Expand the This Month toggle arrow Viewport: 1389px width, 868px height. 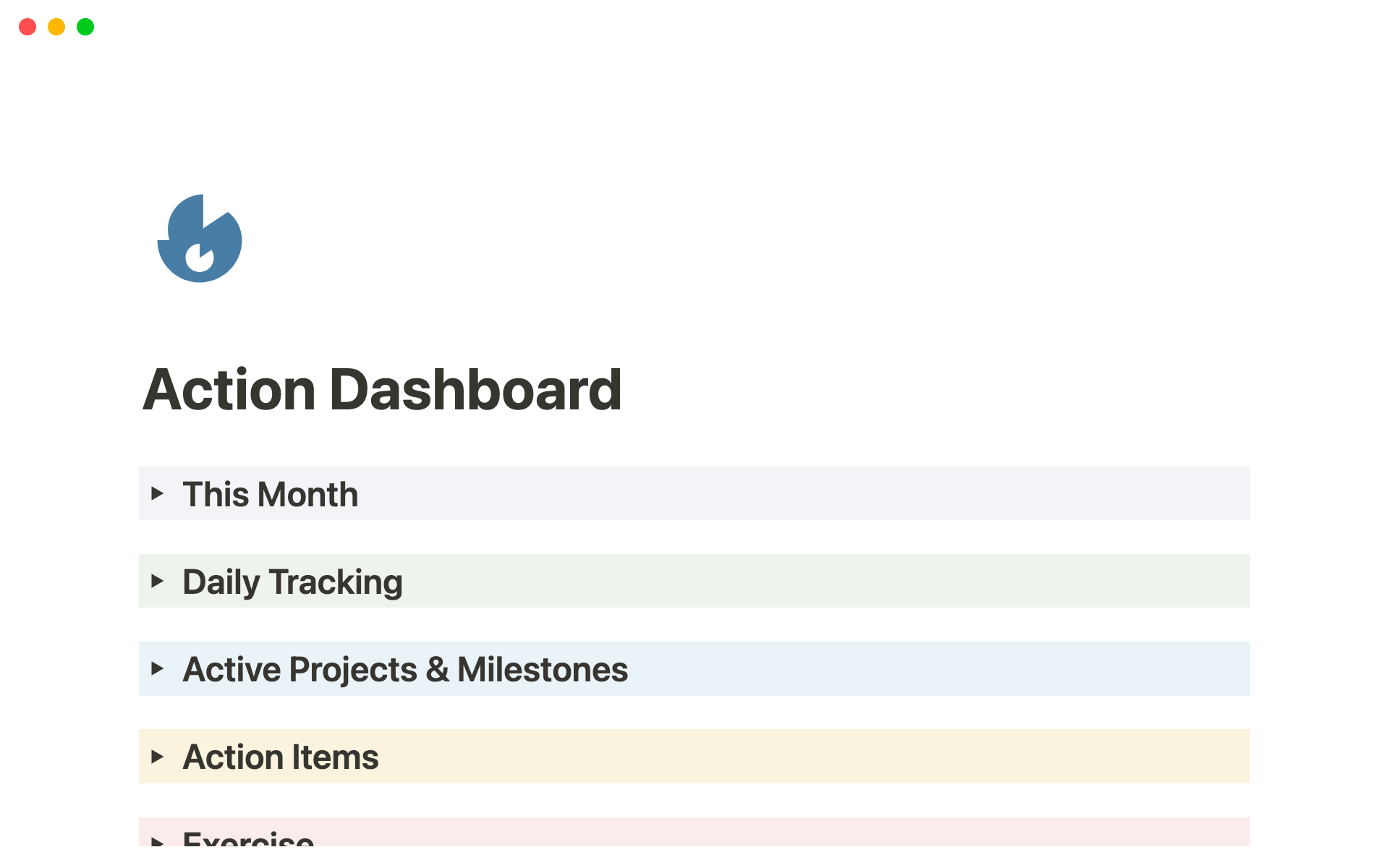point(157,493)
